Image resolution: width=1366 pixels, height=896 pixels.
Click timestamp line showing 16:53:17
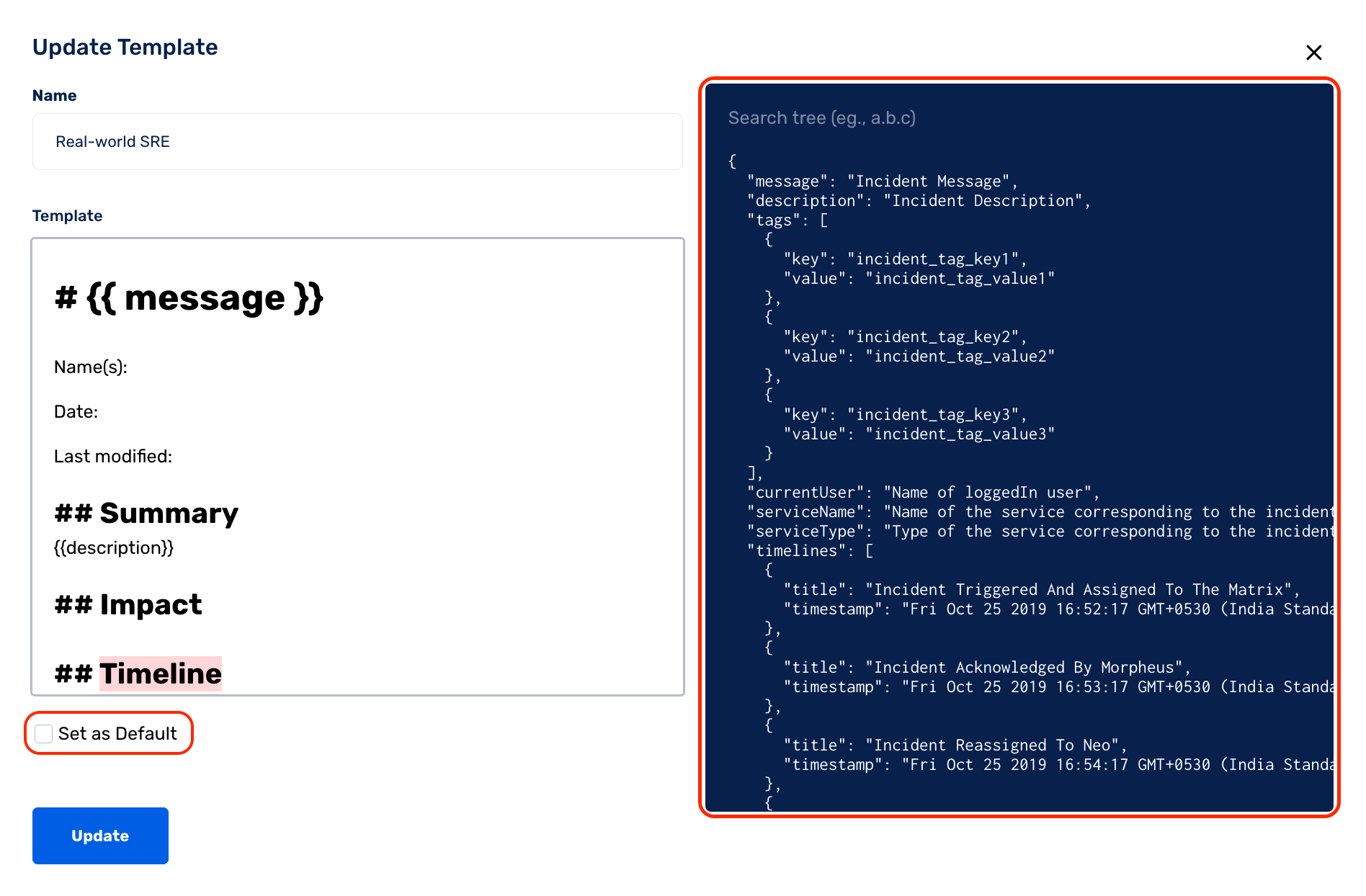1058,687
